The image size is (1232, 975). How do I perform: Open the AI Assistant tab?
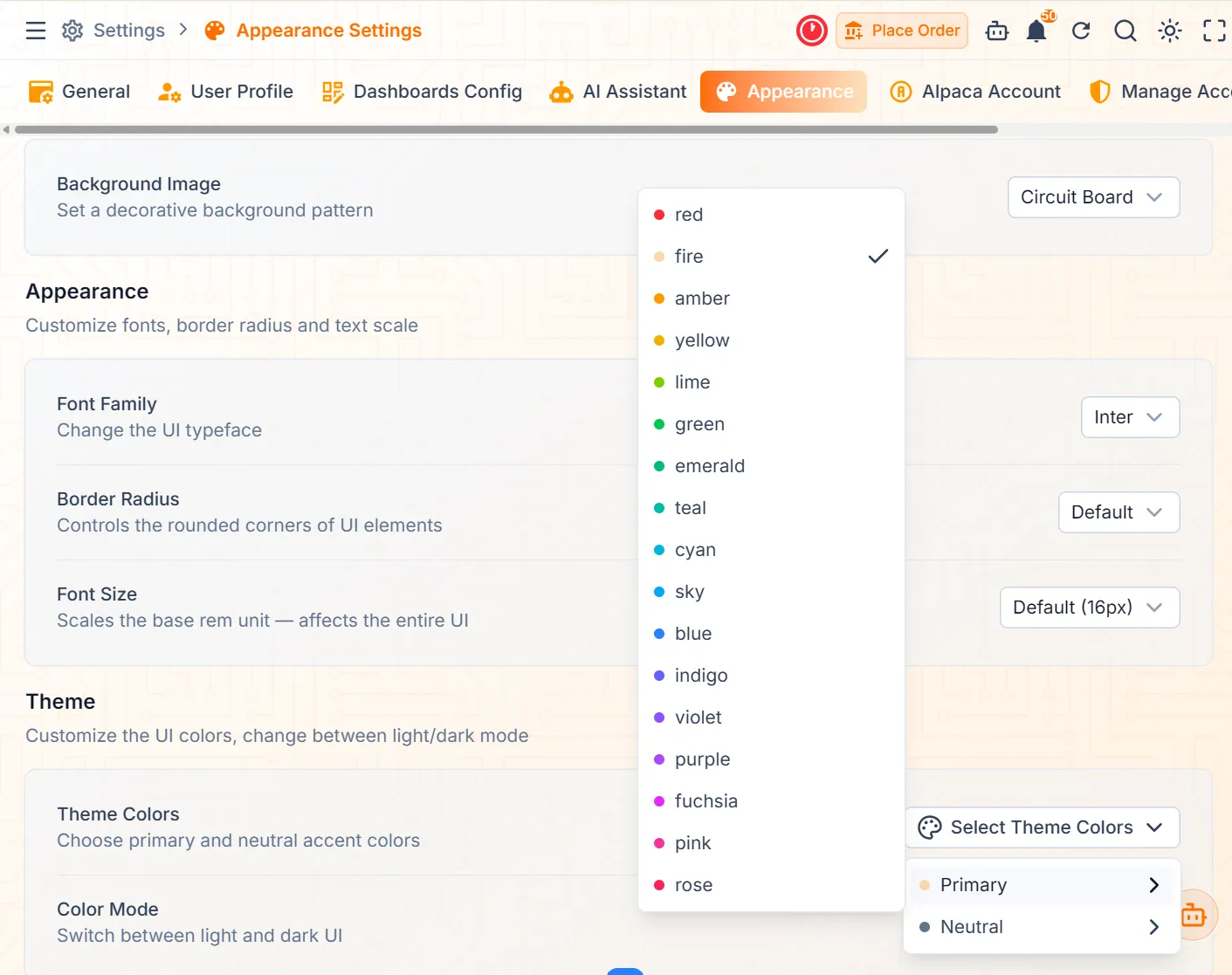point(618,92)
